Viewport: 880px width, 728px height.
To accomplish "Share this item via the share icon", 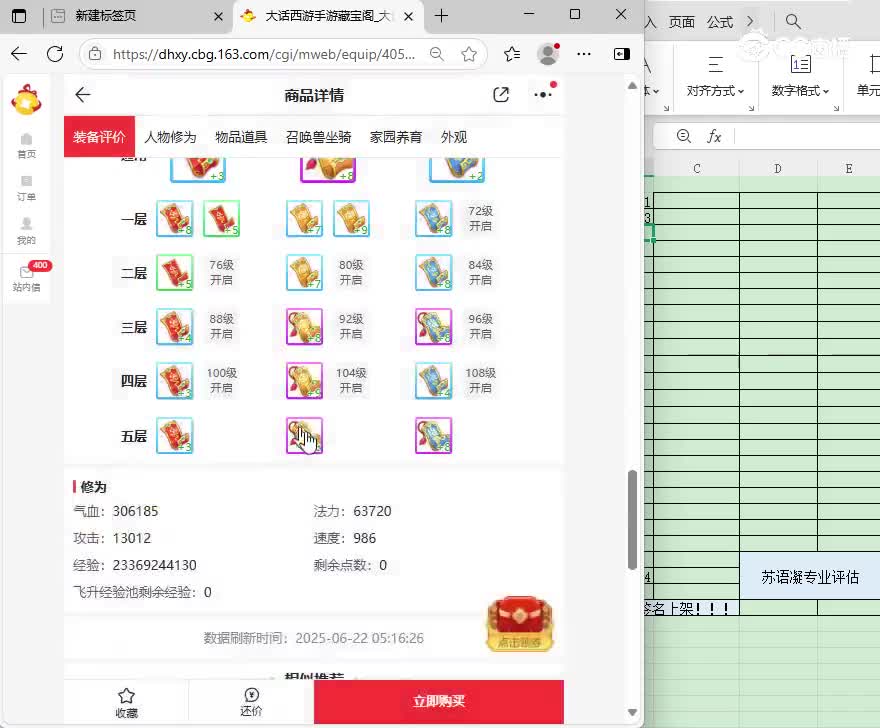I will click(501, 95).
